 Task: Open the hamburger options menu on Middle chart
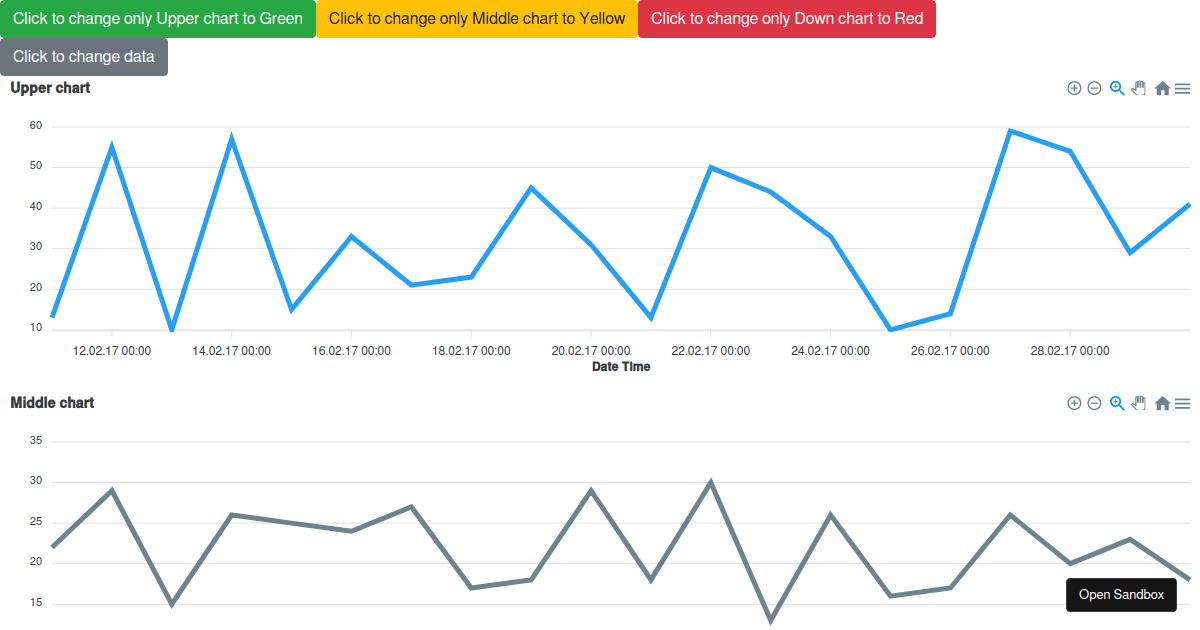pos(1183,403)
